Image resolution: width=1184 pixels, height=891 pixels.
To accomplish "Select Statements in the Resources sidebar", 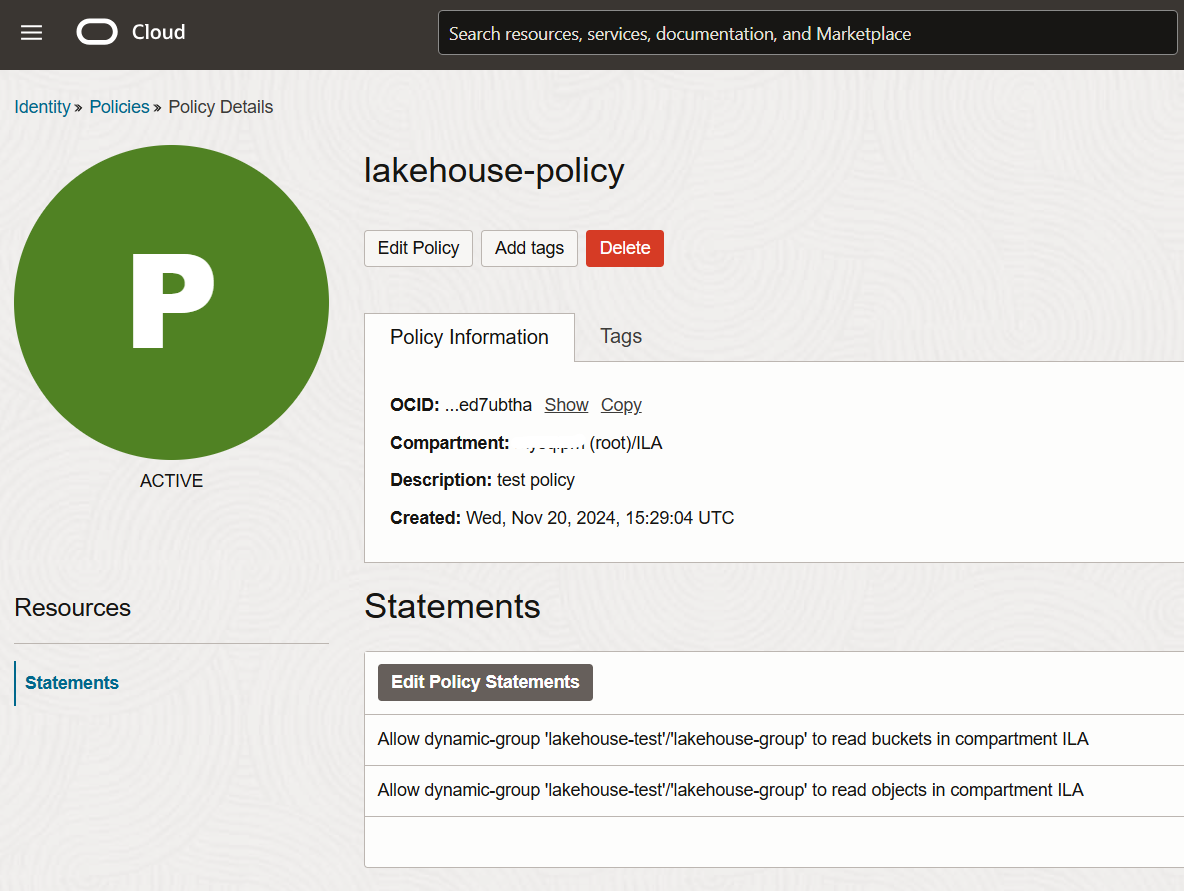I will (x=72, y=683).
